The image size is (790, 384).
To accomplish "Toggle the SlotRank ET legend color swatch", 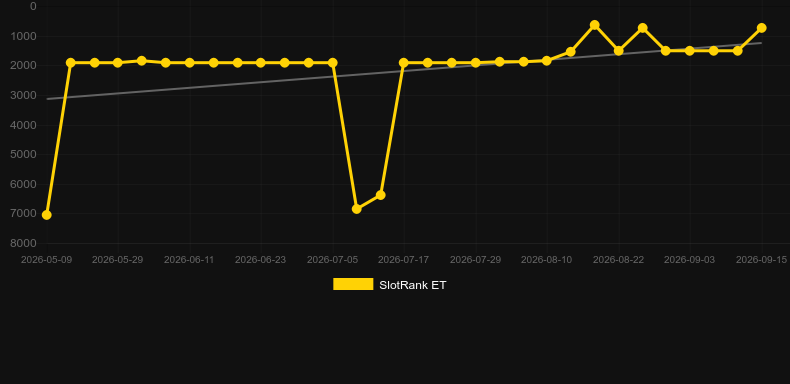I will (353, 284).
